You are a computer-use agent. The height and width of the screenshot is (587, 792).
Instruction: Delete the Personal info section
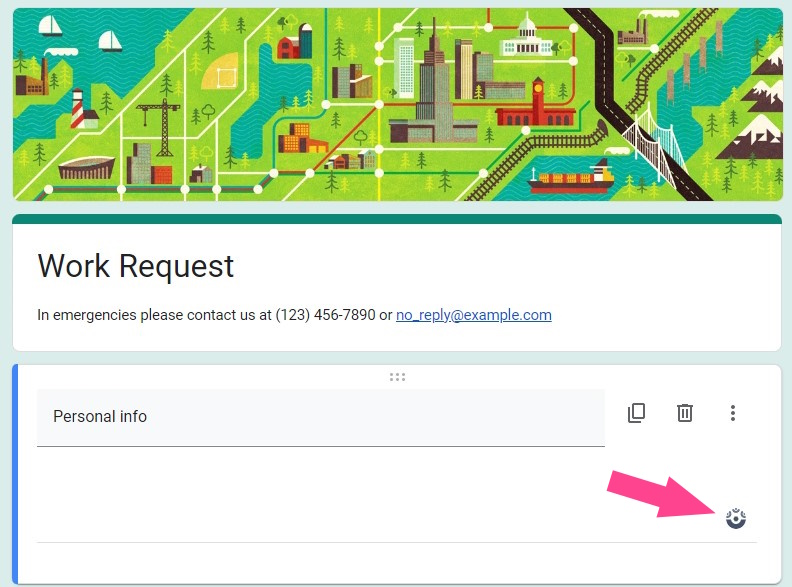(x=684, y=413)
